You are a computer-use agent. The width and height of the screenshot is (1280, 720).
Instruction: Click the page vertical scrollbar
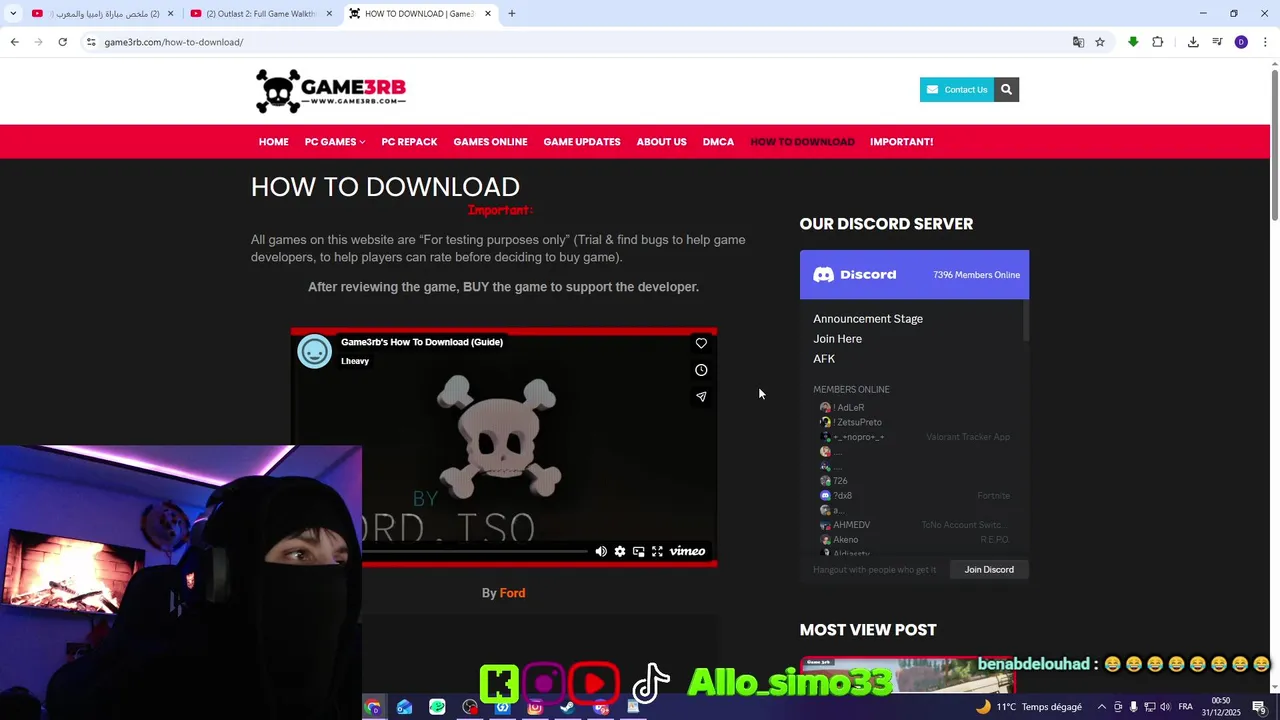click(1274, 145)
